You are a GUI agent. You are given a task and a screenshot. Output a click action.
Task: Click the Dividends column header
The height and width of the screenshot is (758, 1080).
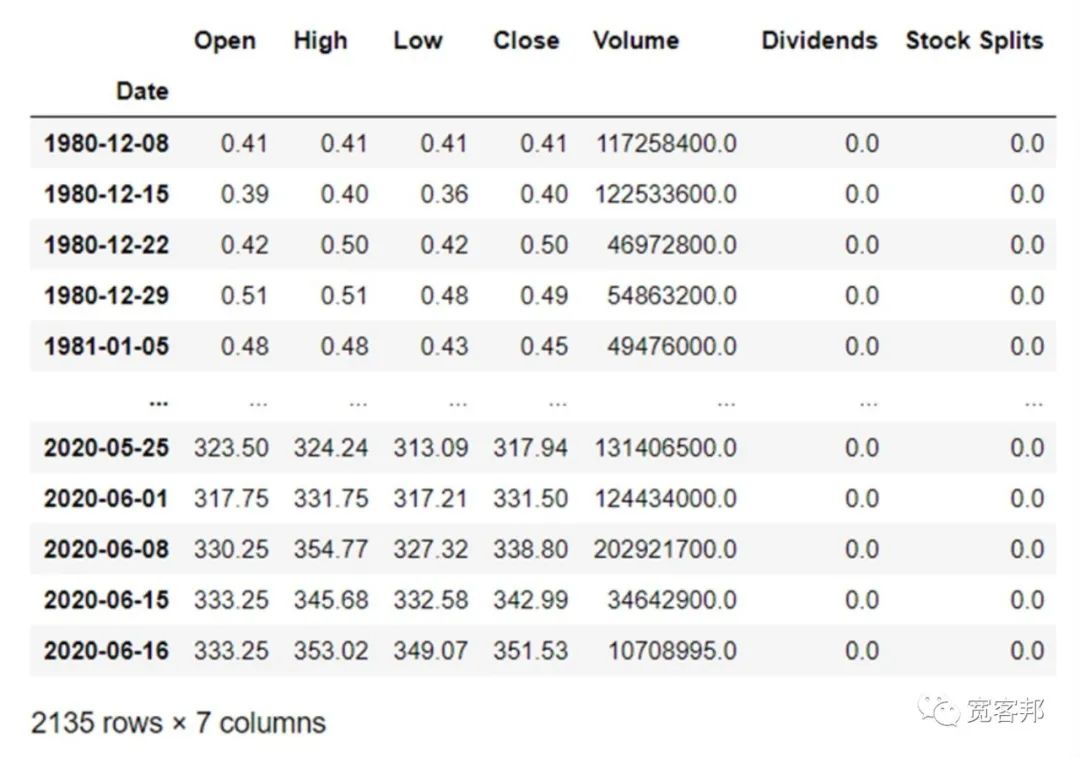coord(819,41)
